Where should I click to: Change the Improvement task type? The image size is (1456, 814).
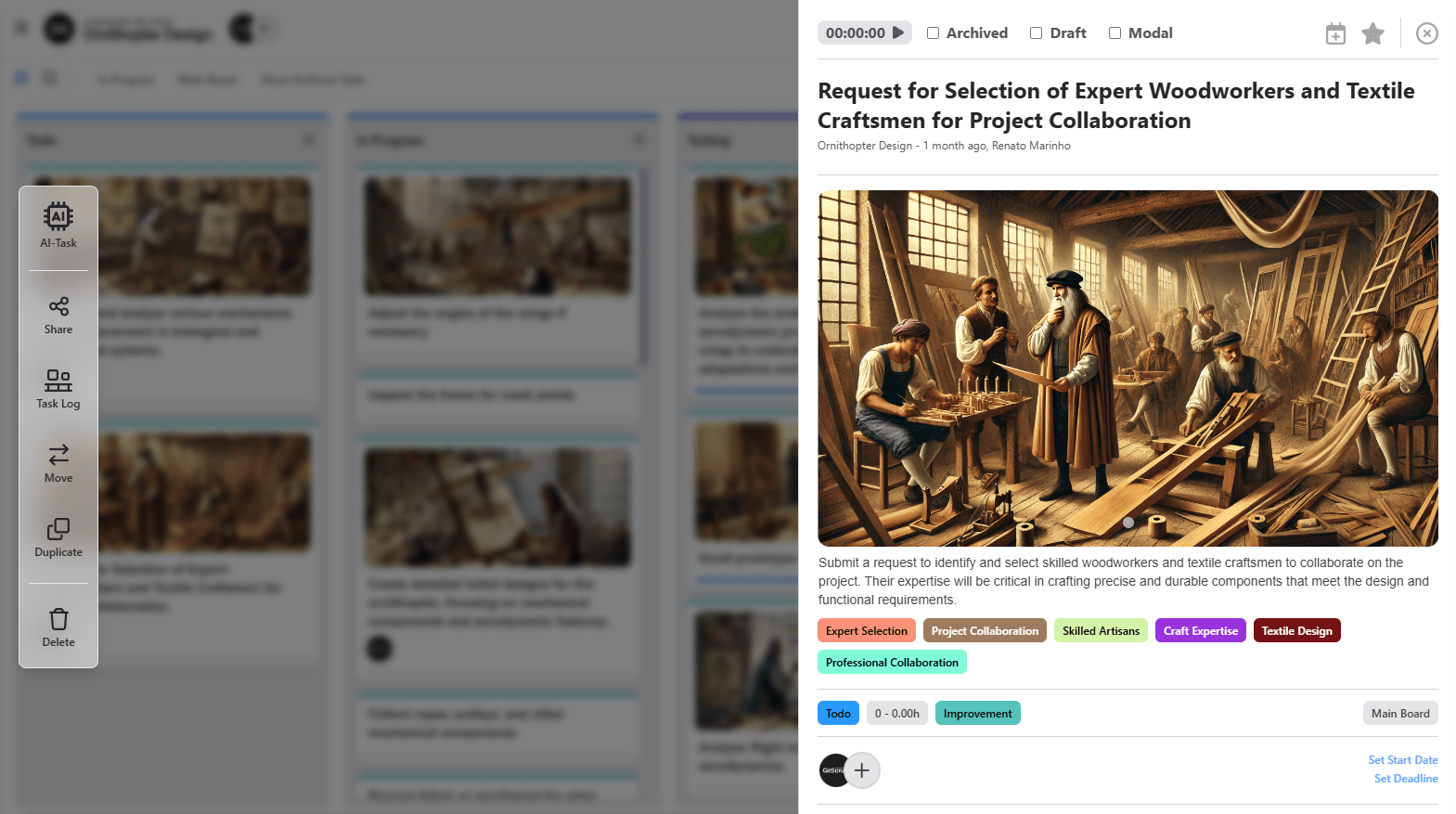[x=977, y=713]
